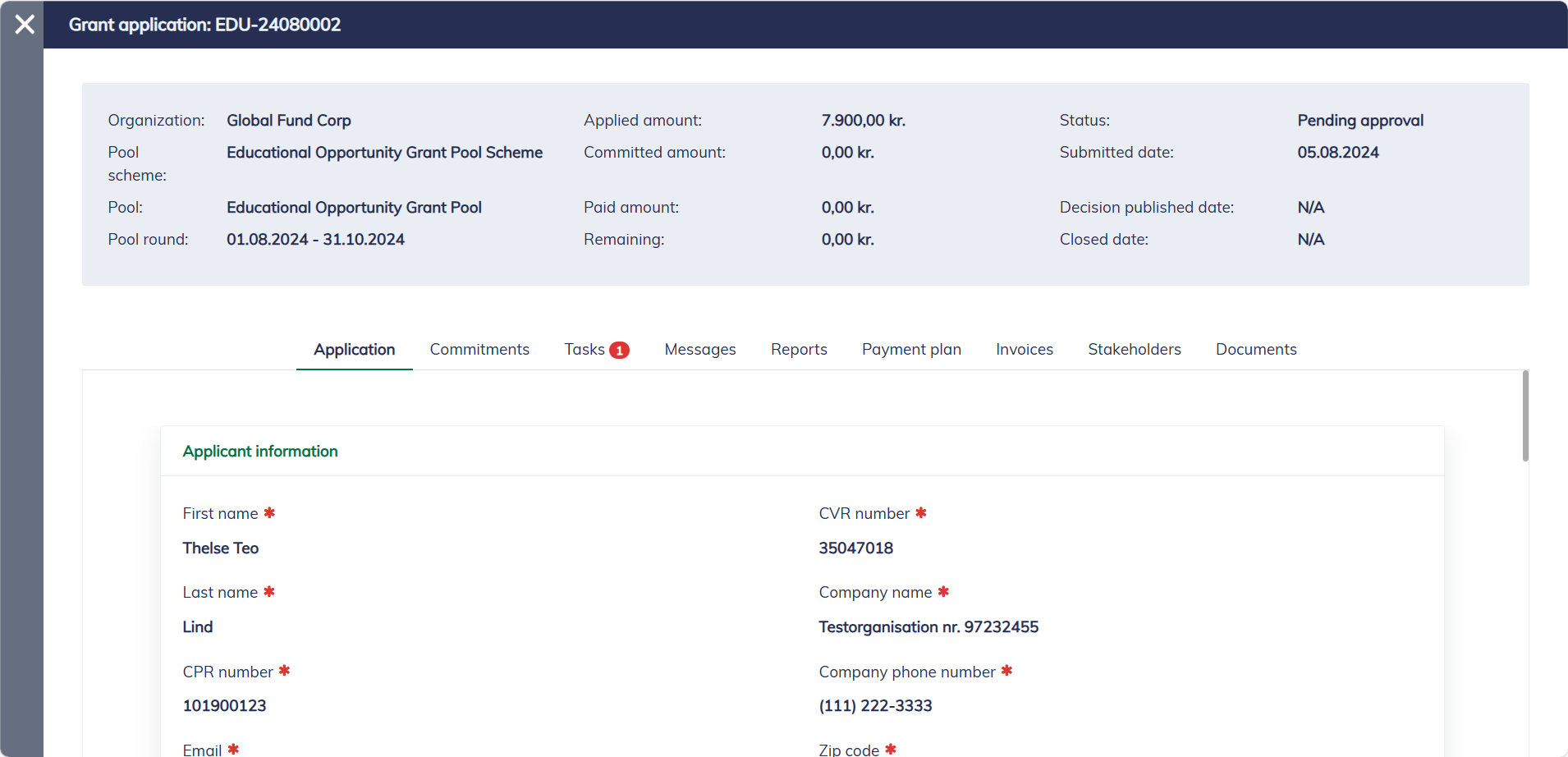Click the CPR number value 101900123

click(224, 706)
